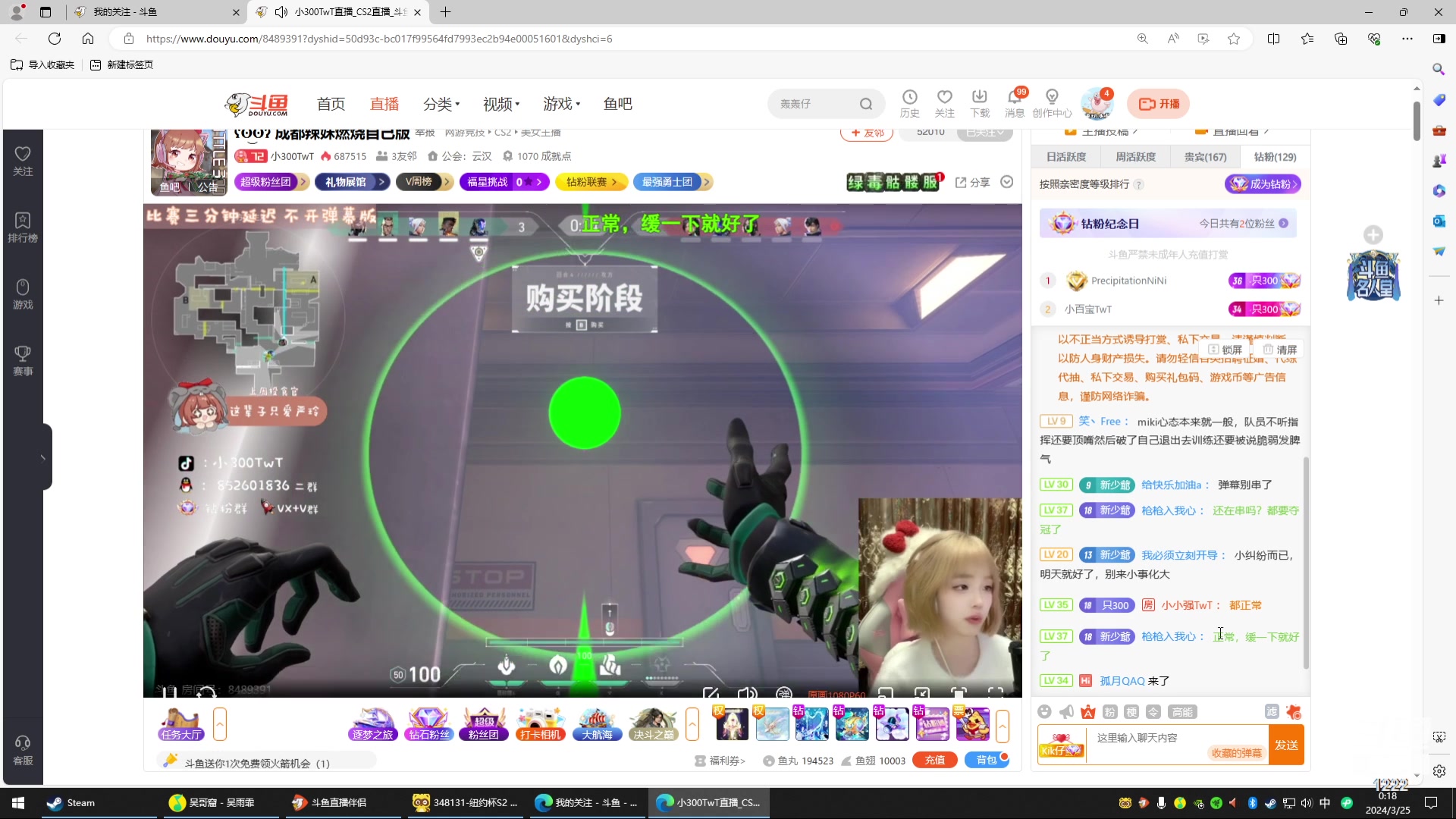Click the 发送 send button

tap(1286, 745)
